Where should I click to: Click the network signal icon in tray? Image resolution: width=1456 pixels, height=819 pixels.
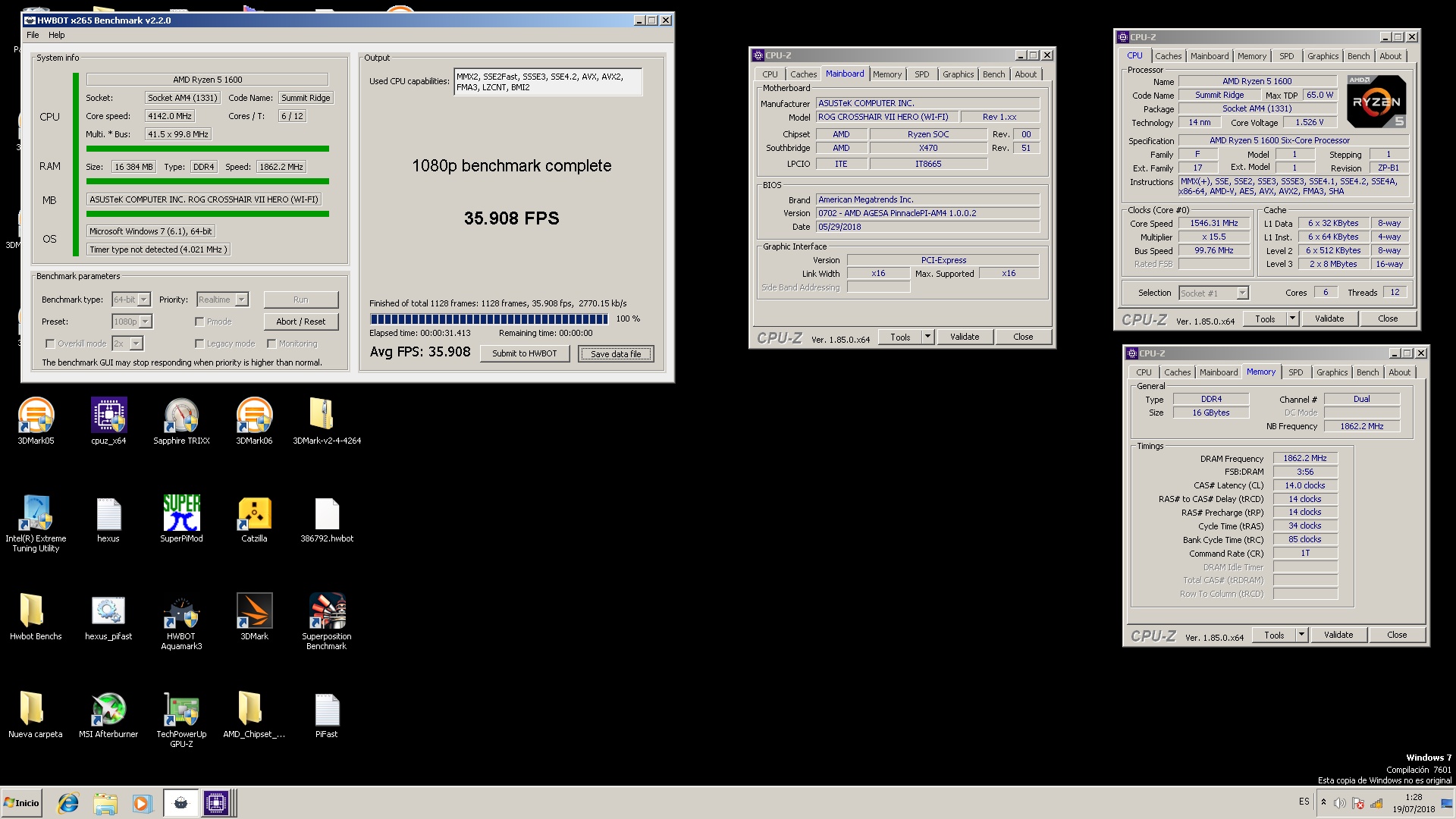[x=1376, y=803]
